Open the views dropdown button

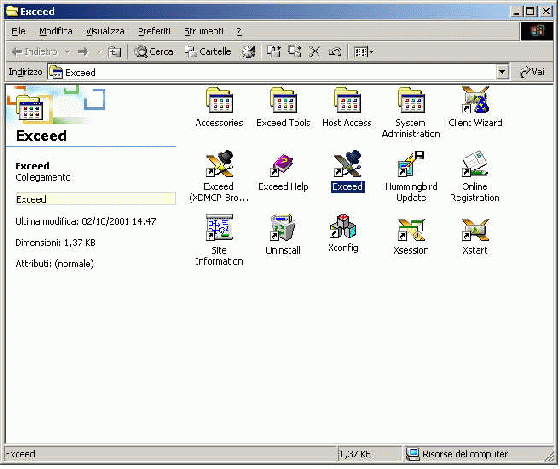[363, 52]
